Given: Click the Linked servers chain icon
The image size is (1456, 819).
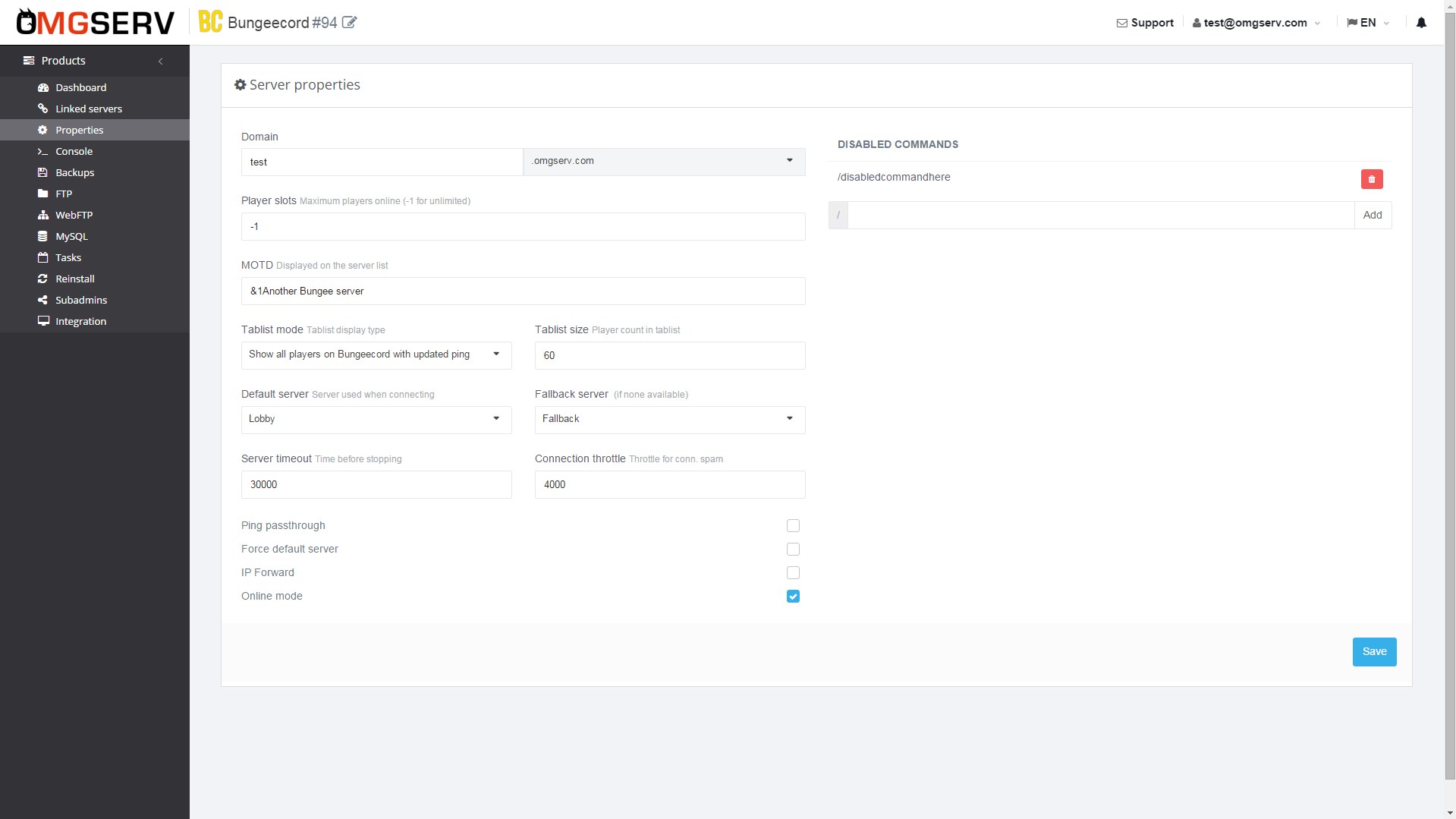Looking at the screenshot, I should point(43,109).
